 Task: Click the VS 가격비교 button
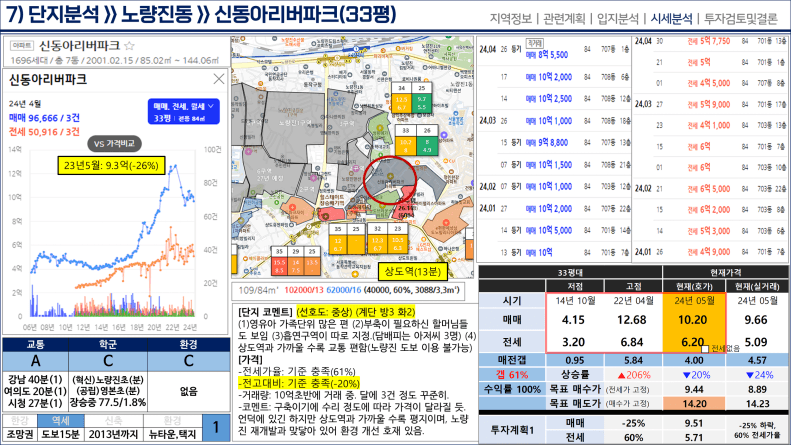114,143
